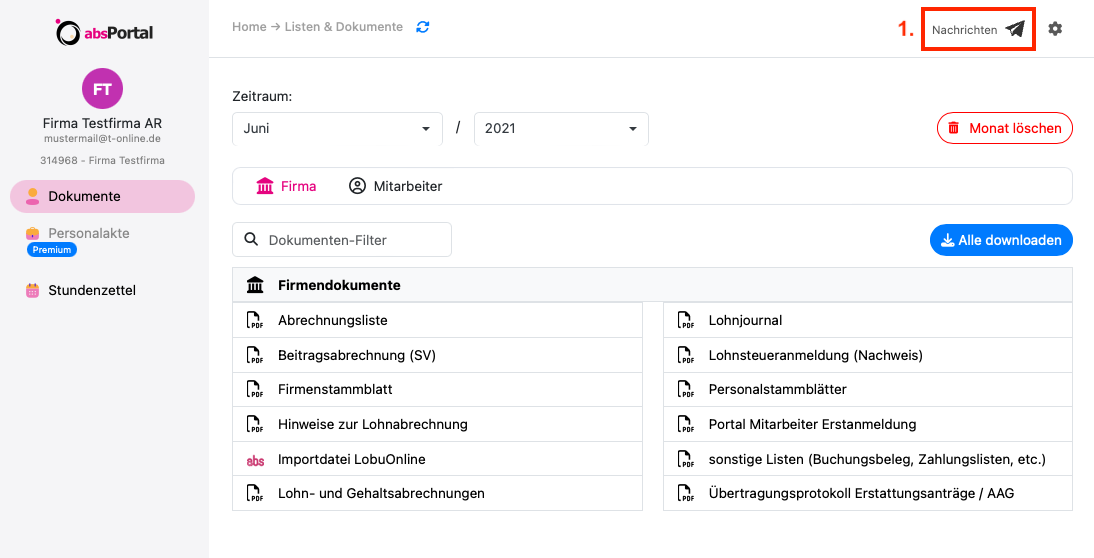
Task: Click the FT user avatar
Action: (102, 89)
